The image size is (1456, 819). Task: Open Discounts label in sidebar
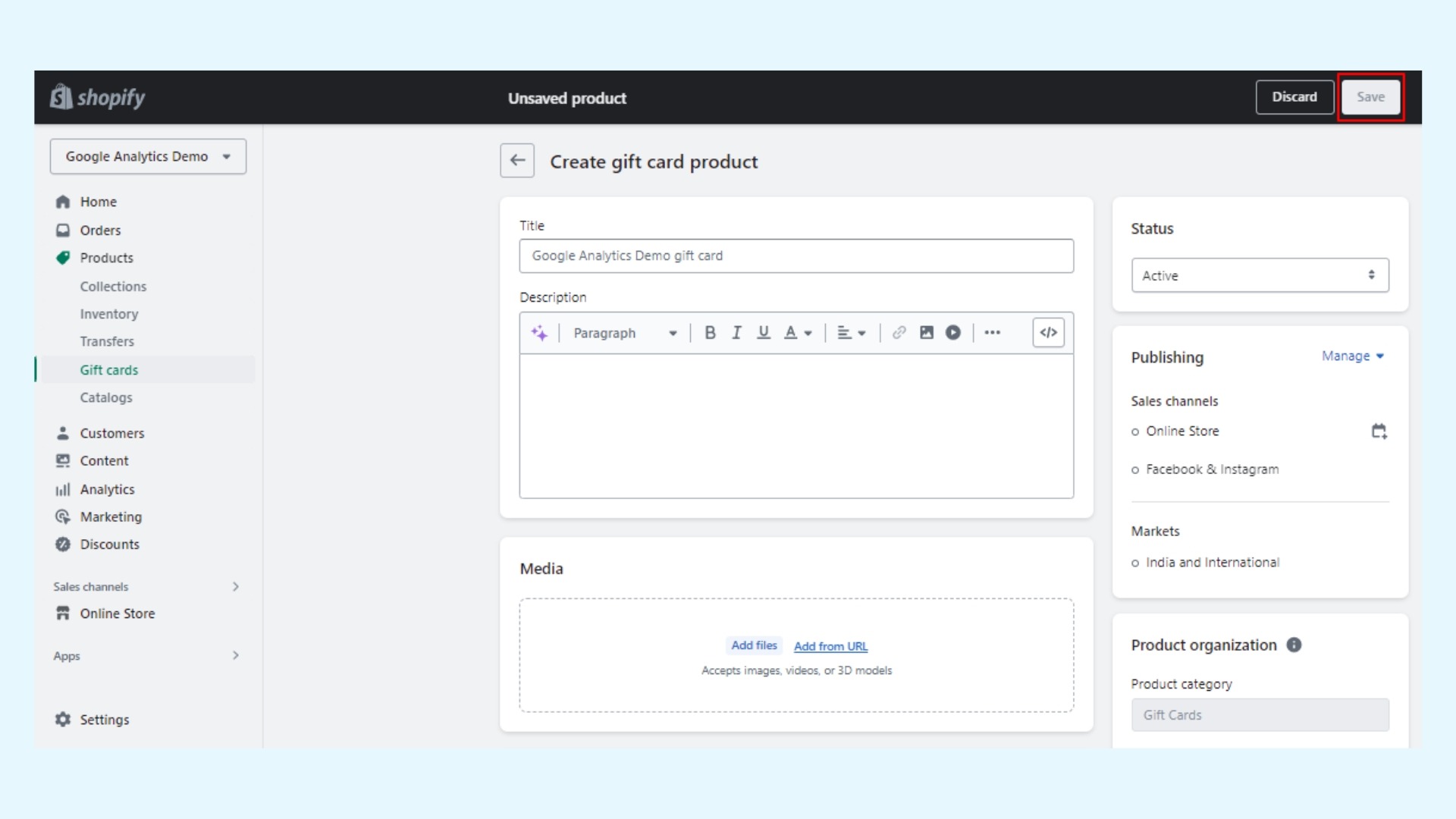[110, 544]
